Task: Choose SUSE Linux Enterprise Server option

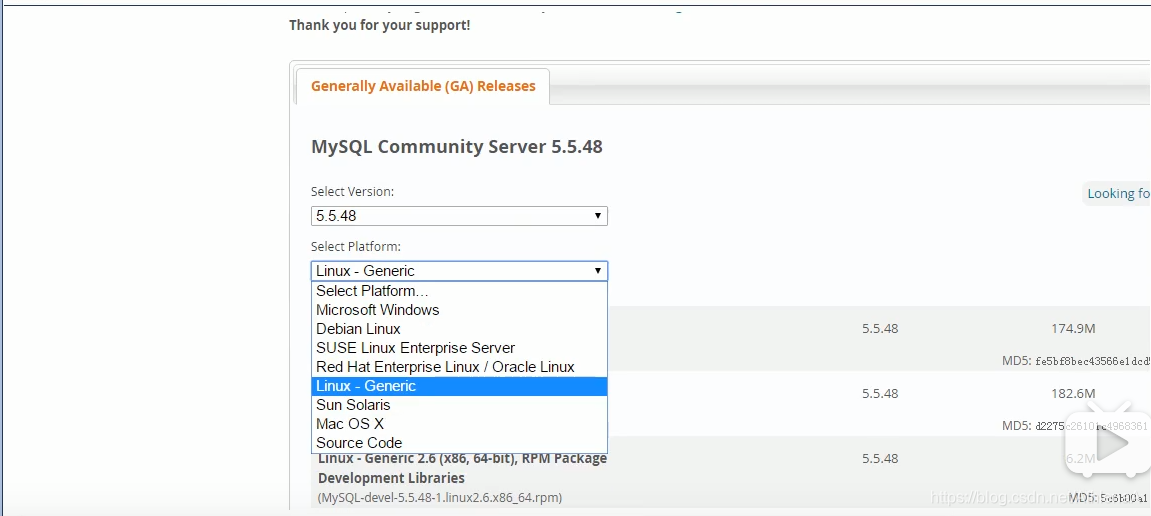Action: tap(459, 348)
